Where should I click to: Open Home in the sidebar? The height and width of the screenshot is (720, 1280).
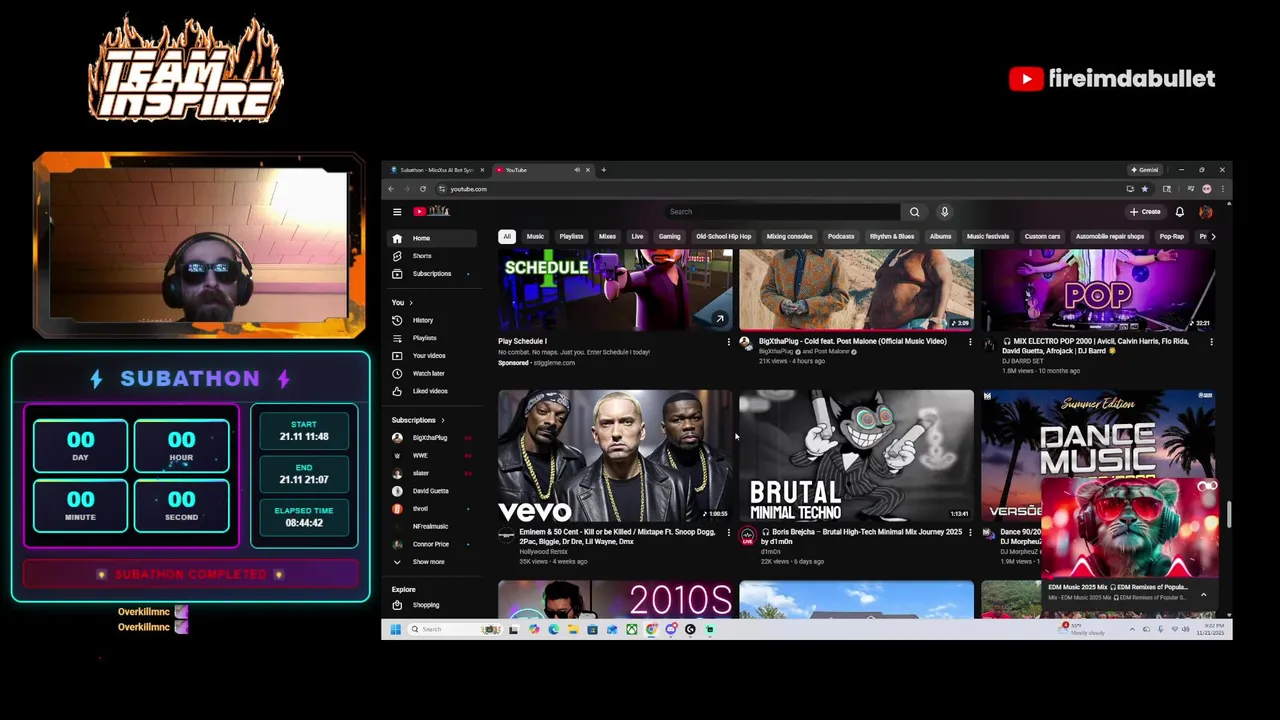tap(432, 238)
